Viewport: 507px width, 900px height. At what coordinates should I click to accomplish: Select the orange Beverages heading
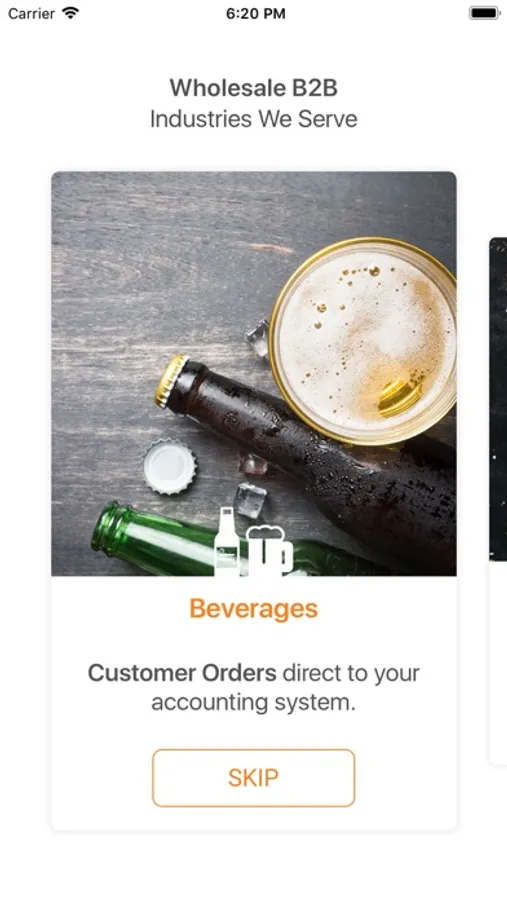coord(253,609)
